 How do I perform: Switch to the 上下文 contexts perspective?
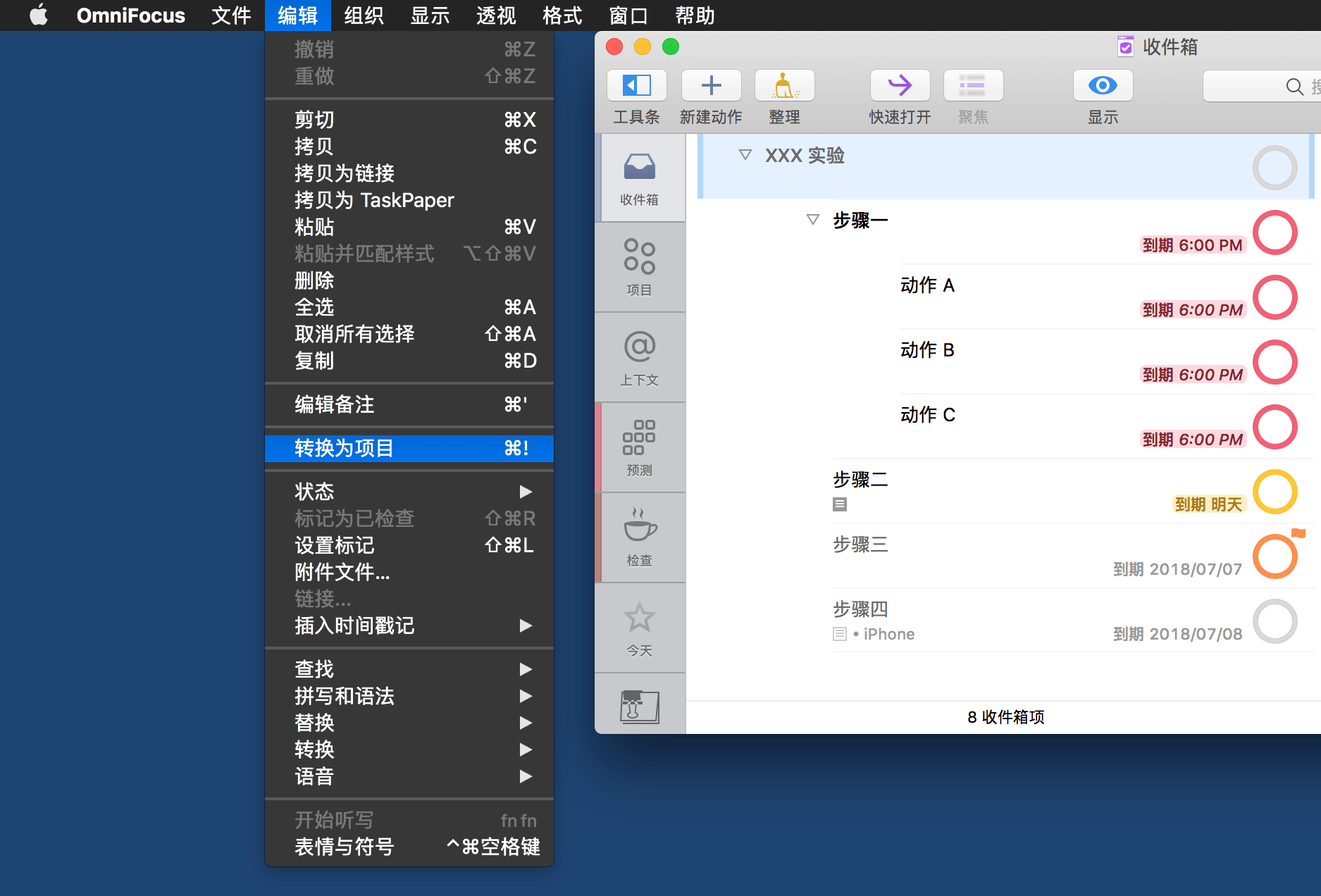tap(640, 358)
